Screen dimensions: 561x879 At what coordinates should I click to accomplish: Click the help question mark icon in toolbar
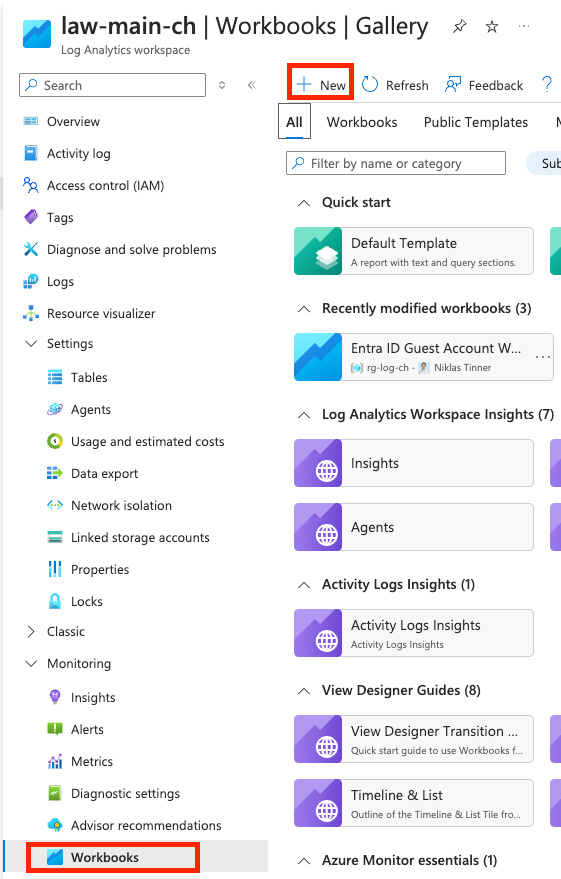[547, 85]
